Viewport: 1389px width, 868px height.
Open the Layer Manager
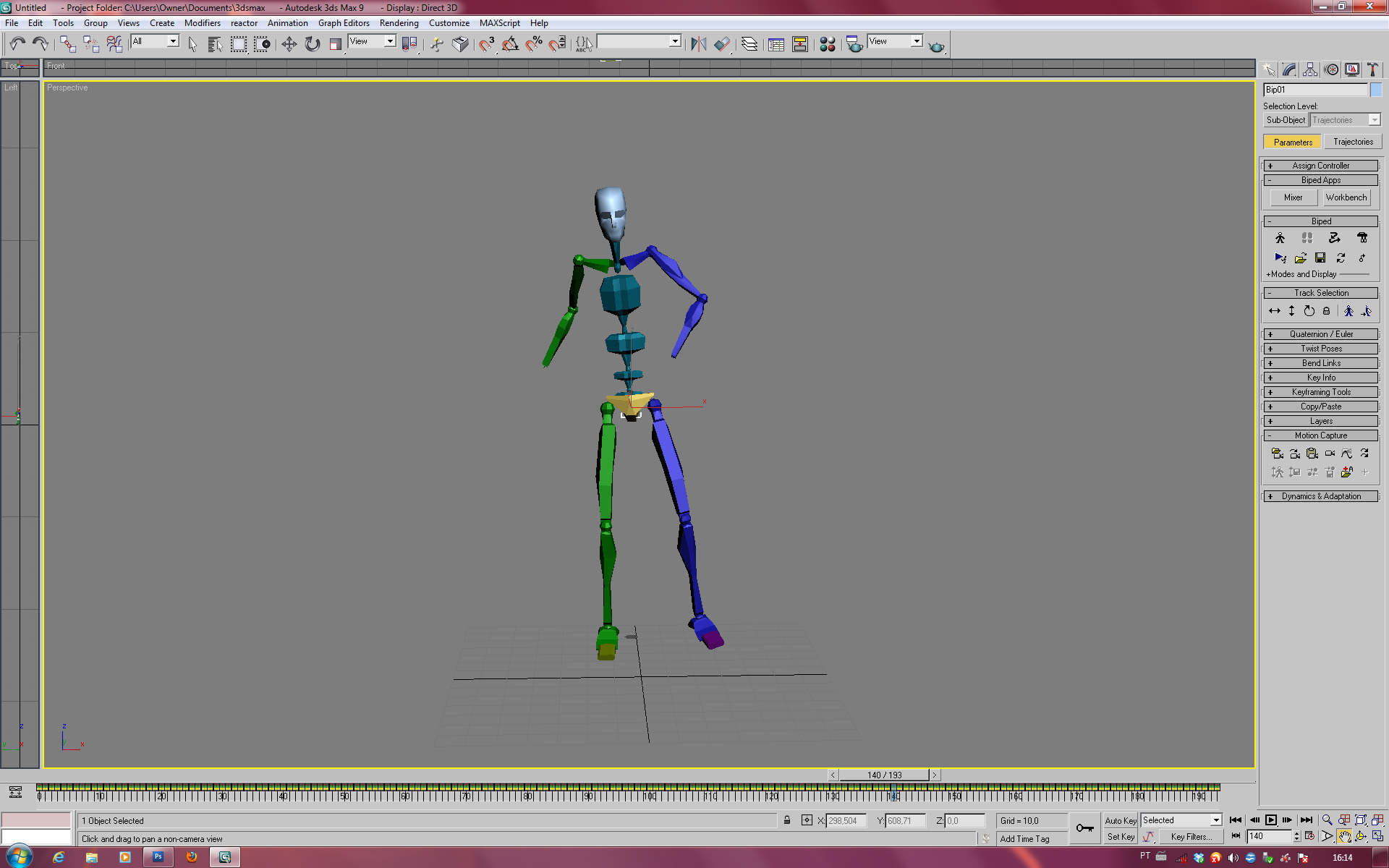(x=749, y=44)
